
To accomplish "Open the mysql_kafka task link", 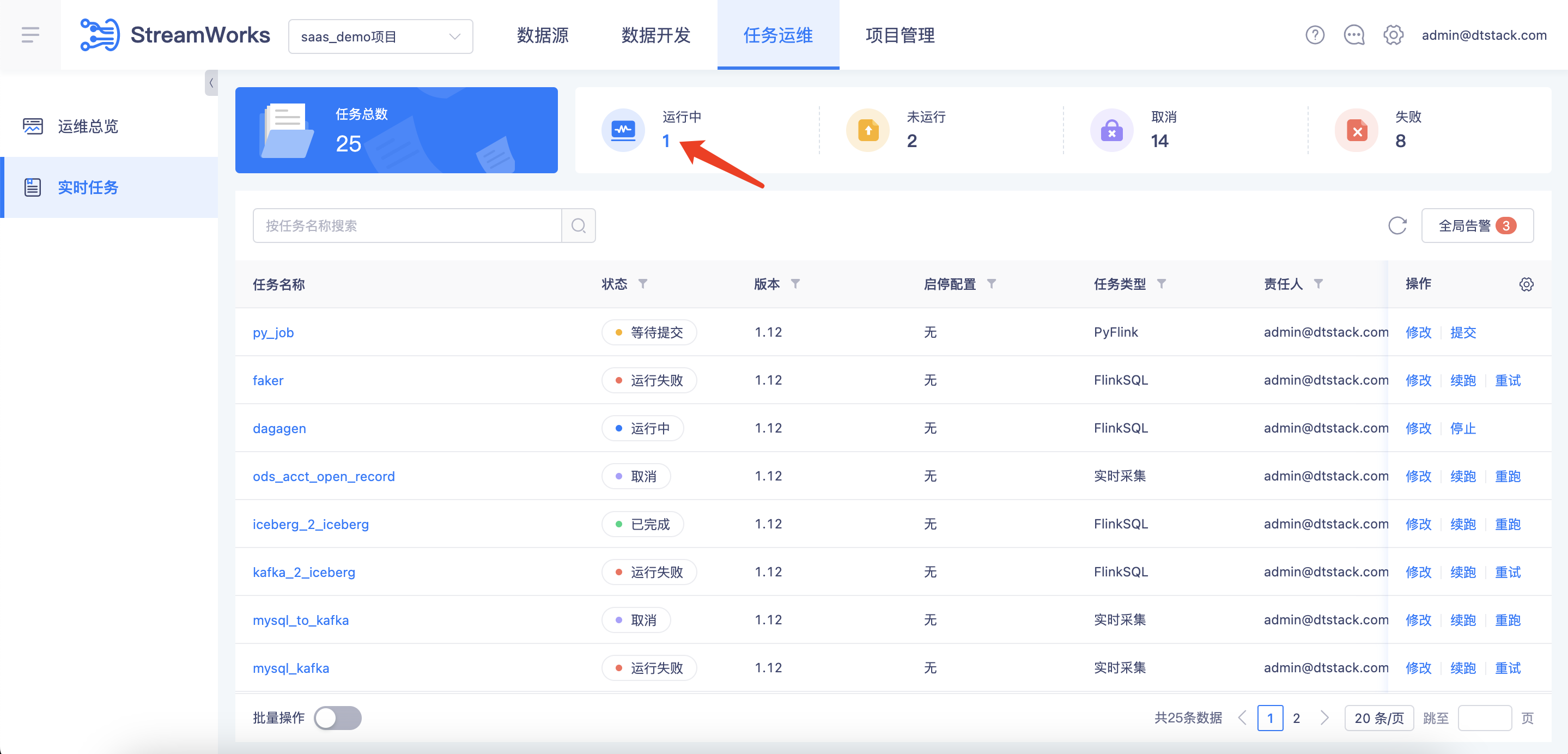I will coord(291,668).
